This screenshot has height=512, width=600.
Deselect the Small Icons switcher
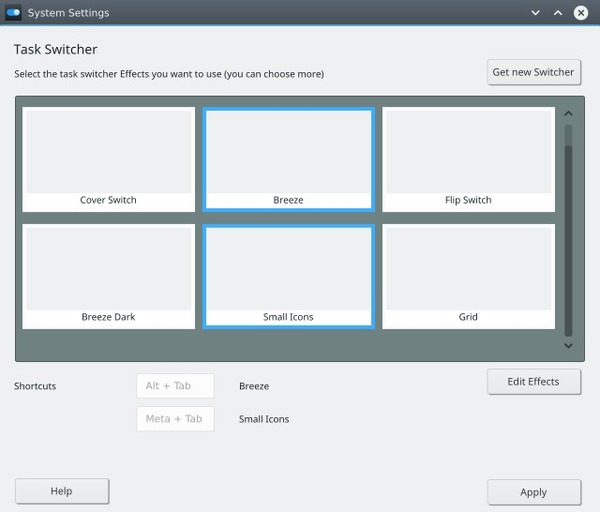pos(288,276)
